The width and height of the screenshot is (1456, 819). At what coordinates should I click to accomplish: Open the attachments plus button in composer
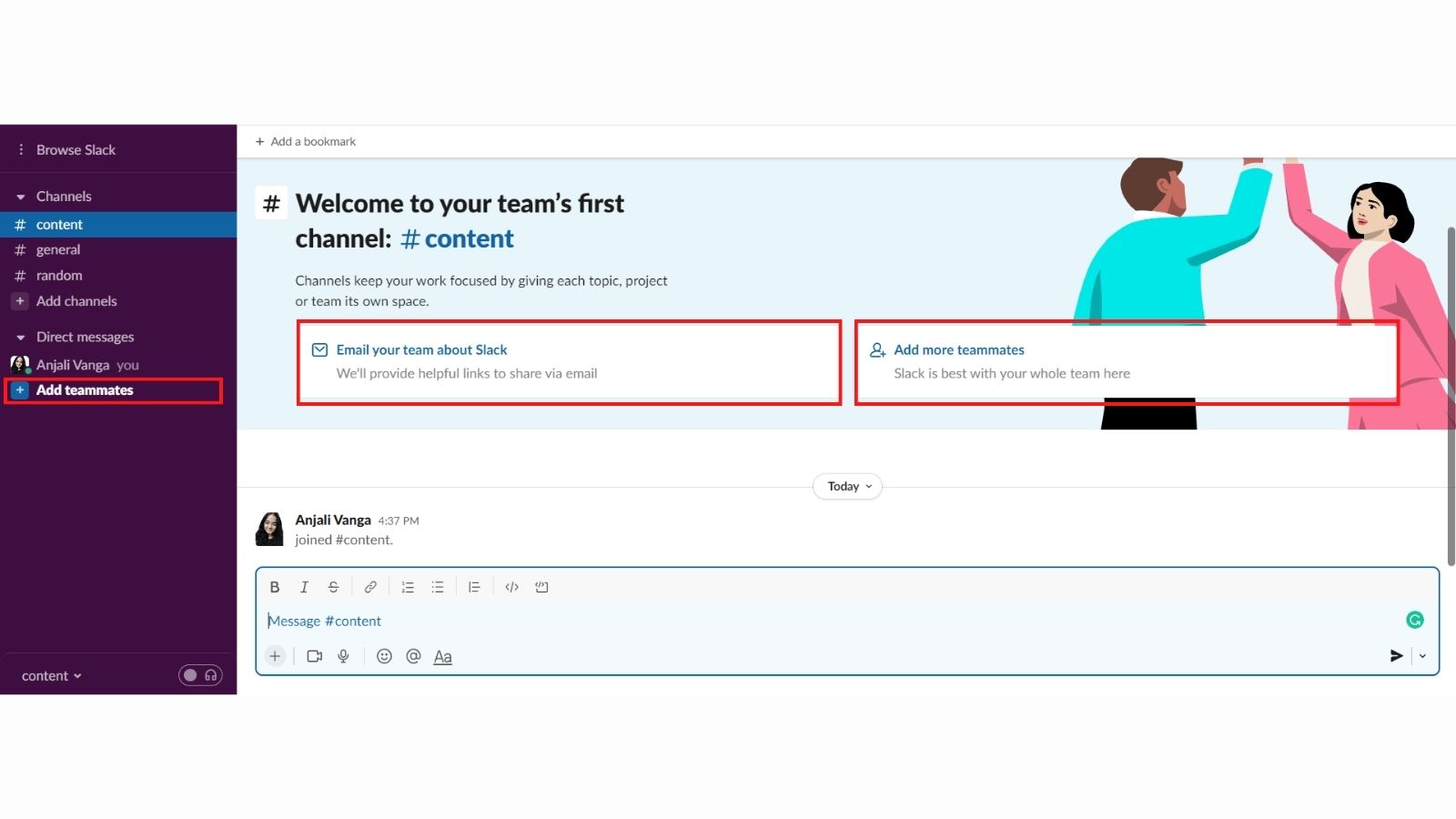click(x=275, y=656)
